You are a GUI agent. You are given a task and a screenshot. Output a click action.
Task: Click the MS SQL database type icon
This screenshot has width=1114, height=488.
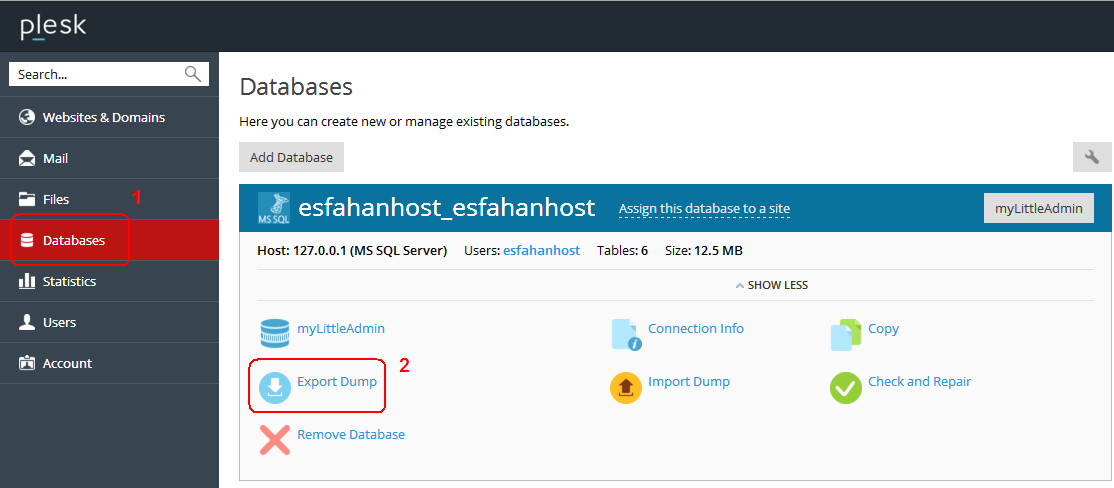[x=273, y=208]
